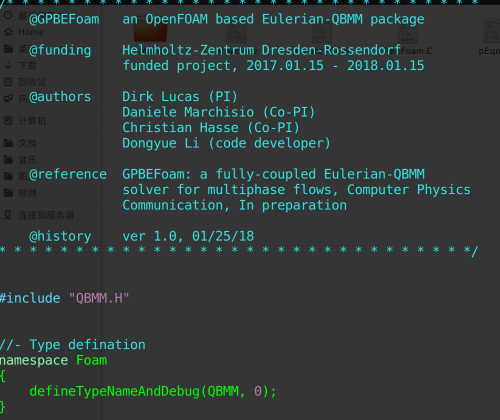Screen dimensions: 500x420
Task: Click the Dongyue Li author line
Action: tap(226, 143)
